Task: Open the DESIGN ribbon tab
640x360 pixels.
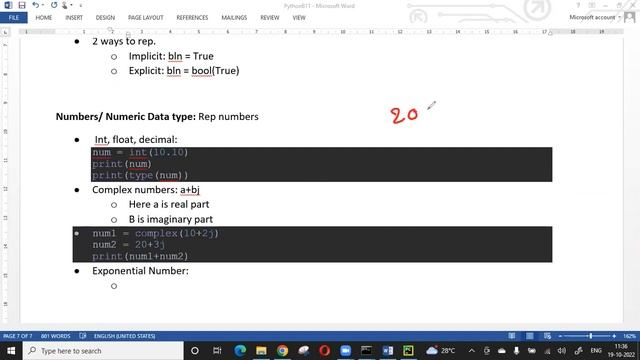Action: (105, 18)
